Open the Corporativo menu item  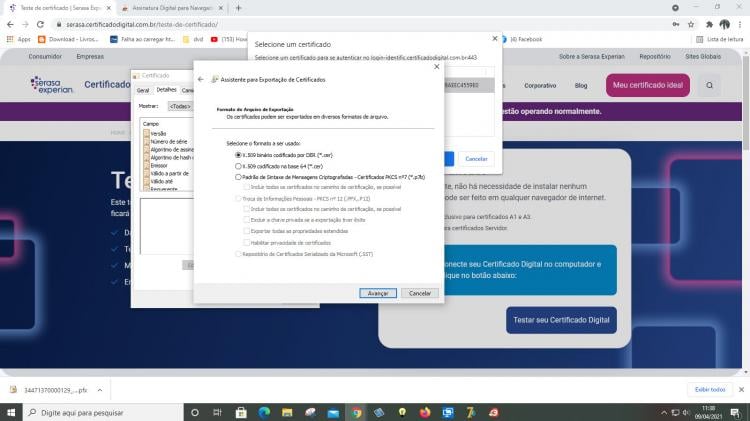point(540,86)
